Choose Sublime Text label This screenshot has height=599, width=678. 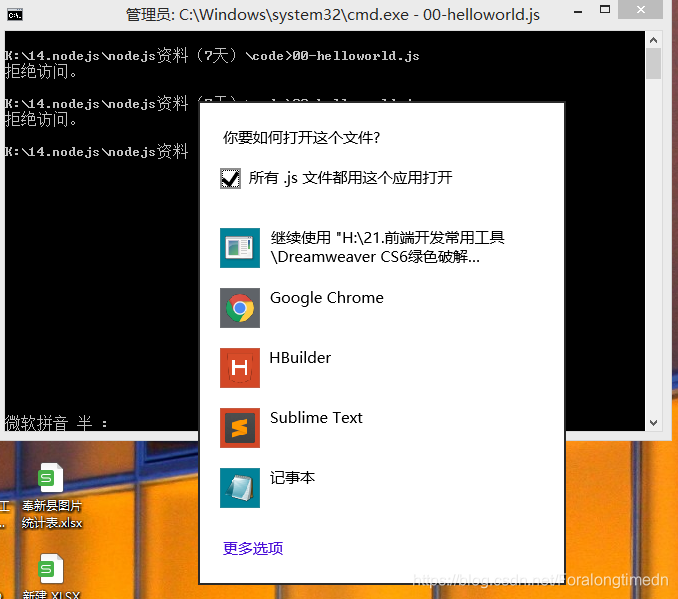coord(316,418)
